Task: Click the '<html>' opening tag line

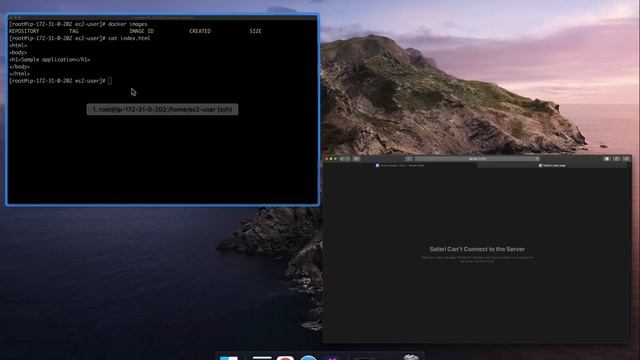Action: [x=18, y=45]
